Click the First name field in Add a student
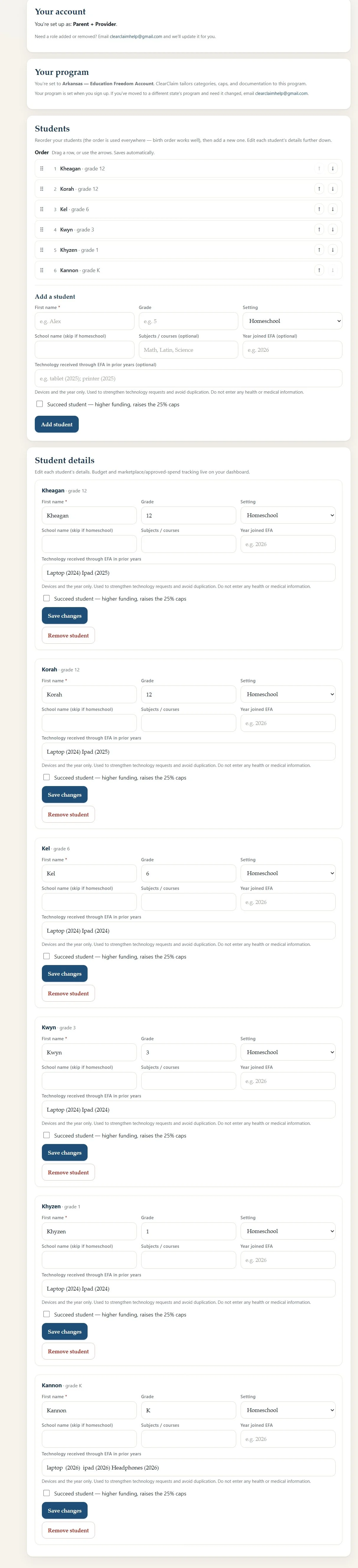358x1568 pixels. 85,321
